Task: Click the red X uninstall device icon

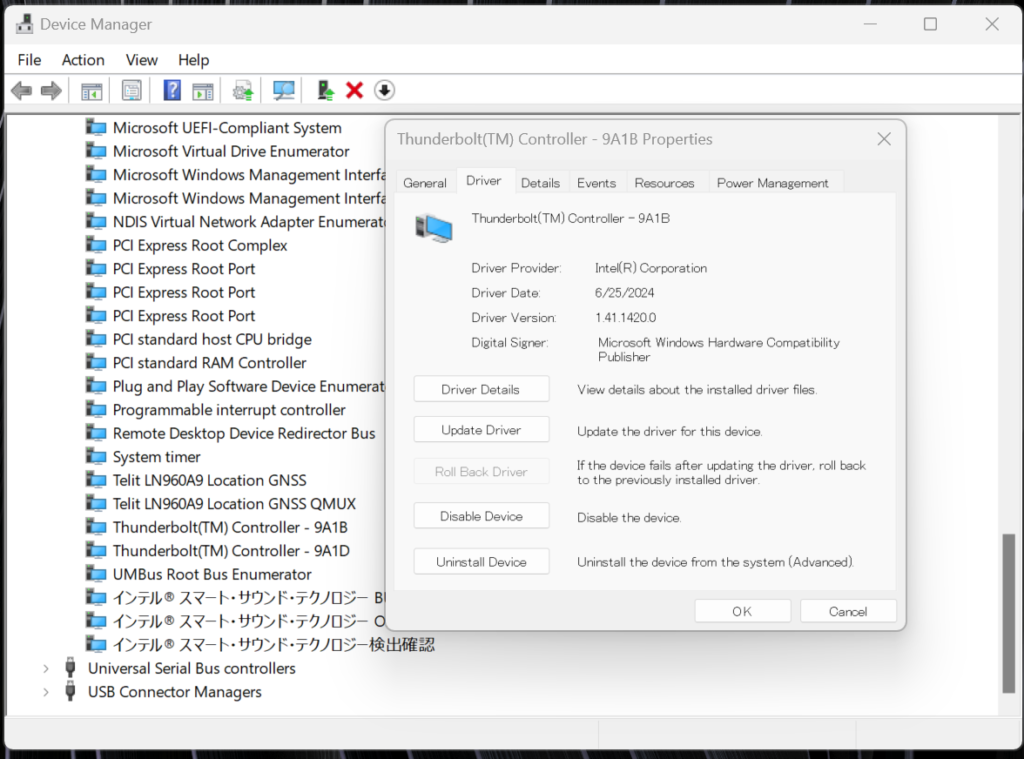Action: 354,91
